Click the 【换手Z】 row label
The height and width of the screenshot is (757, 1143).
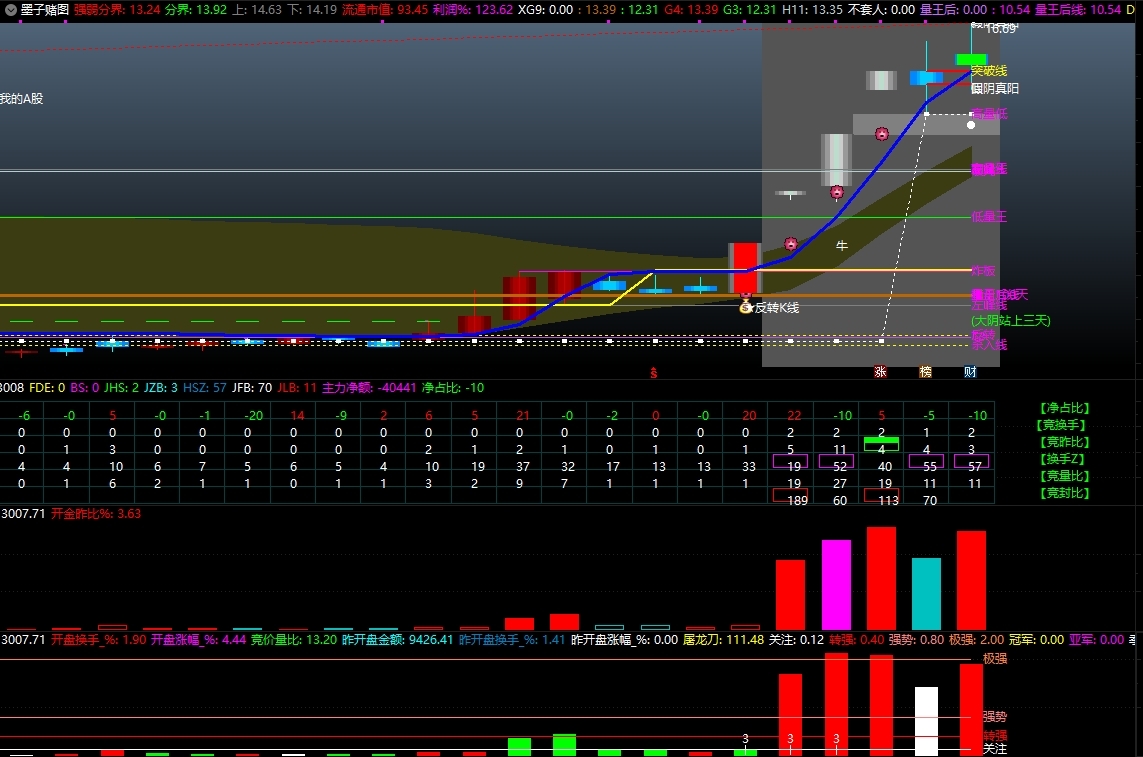coord(1064,459)
